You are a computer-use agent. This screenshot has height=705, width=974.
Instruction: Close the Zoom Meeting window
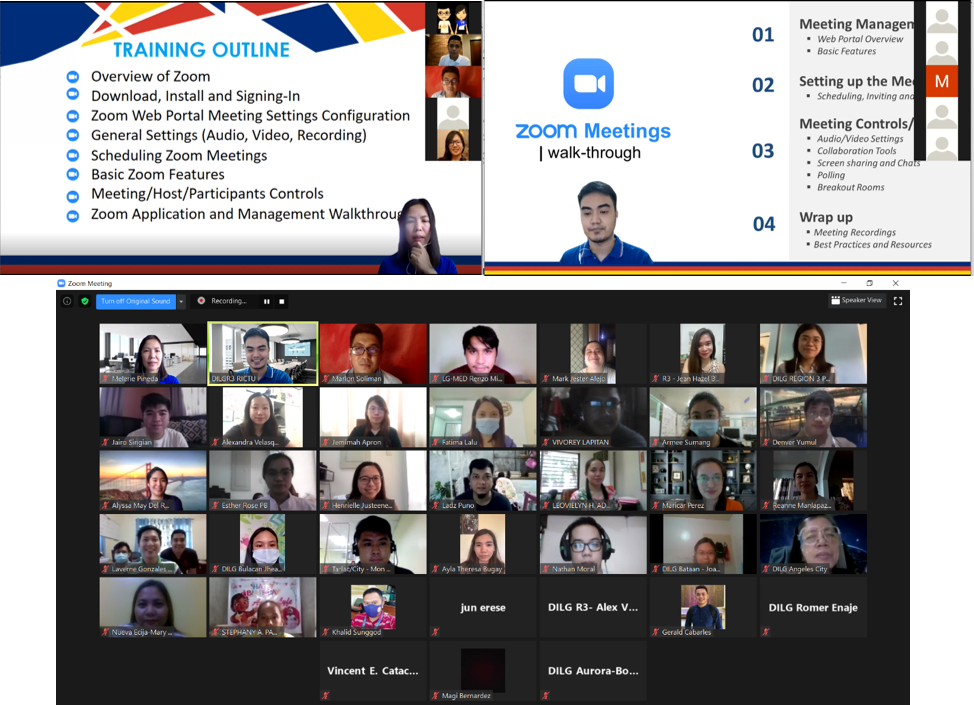[x=895, y=283]
